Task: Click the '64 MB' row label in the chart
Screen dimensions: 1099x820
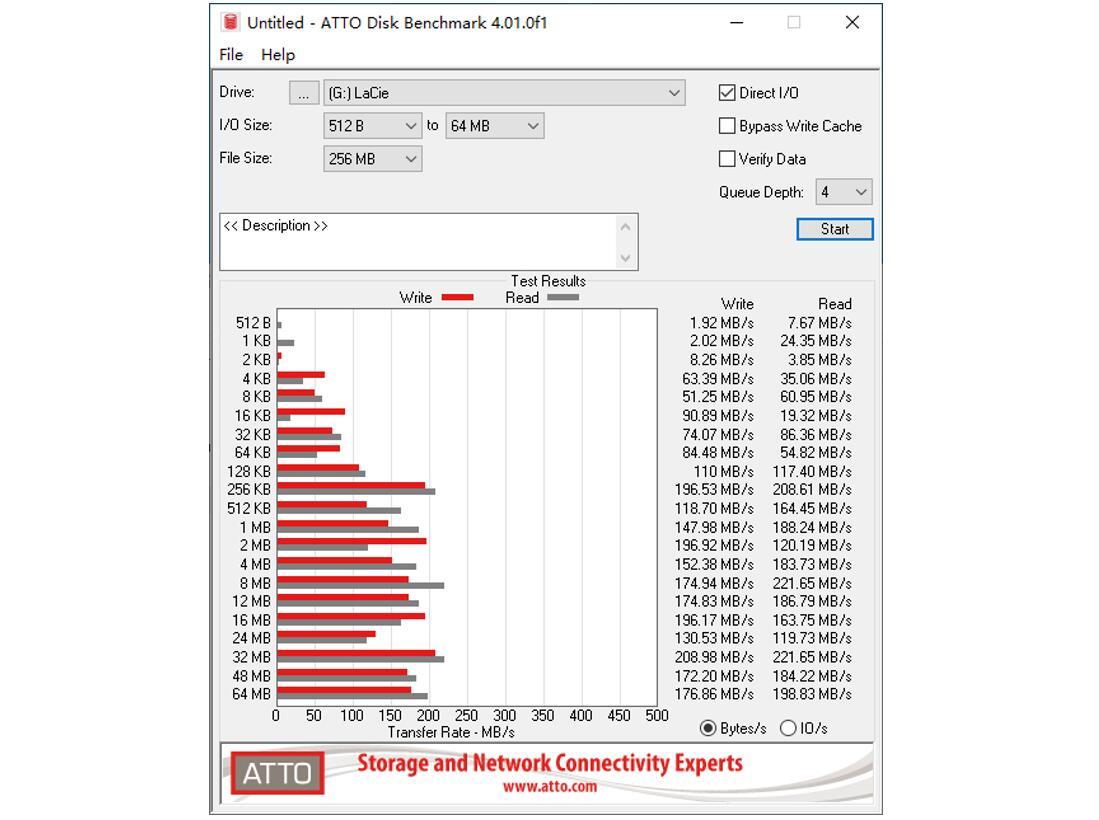Action: 252,695
